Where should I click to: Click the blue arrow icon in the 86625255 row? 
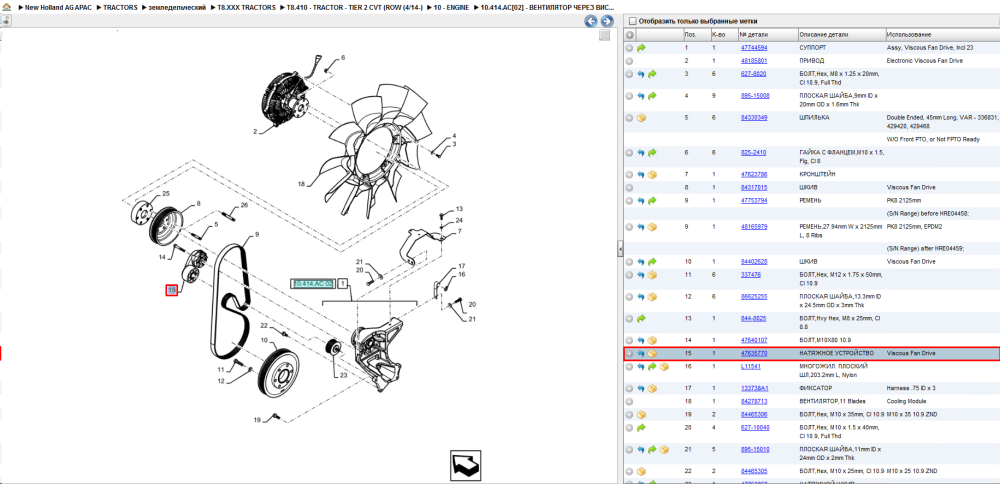point(642,297)
